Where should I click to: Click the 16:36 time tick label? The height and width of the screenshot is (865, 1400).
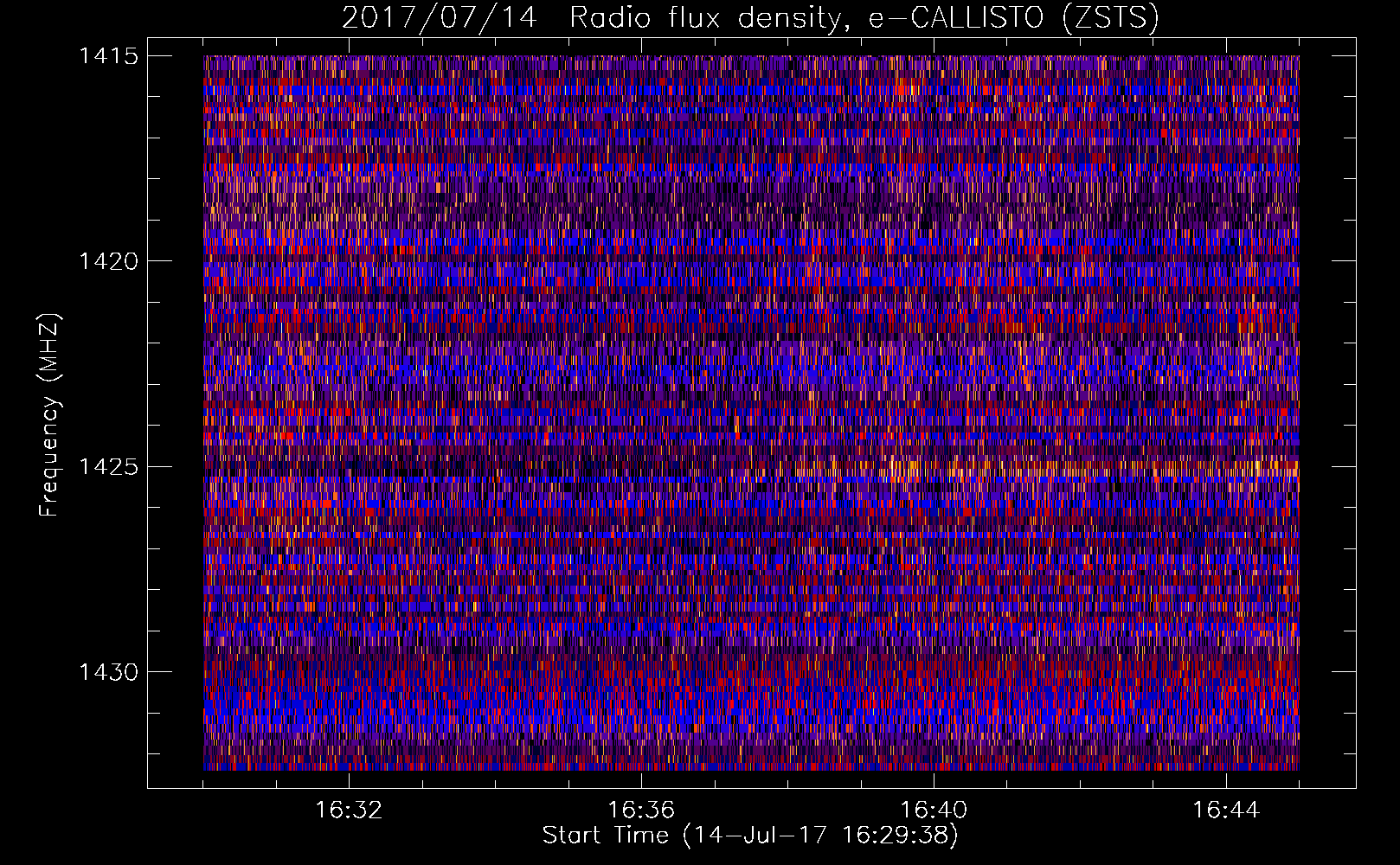click(x=641, y=811)
